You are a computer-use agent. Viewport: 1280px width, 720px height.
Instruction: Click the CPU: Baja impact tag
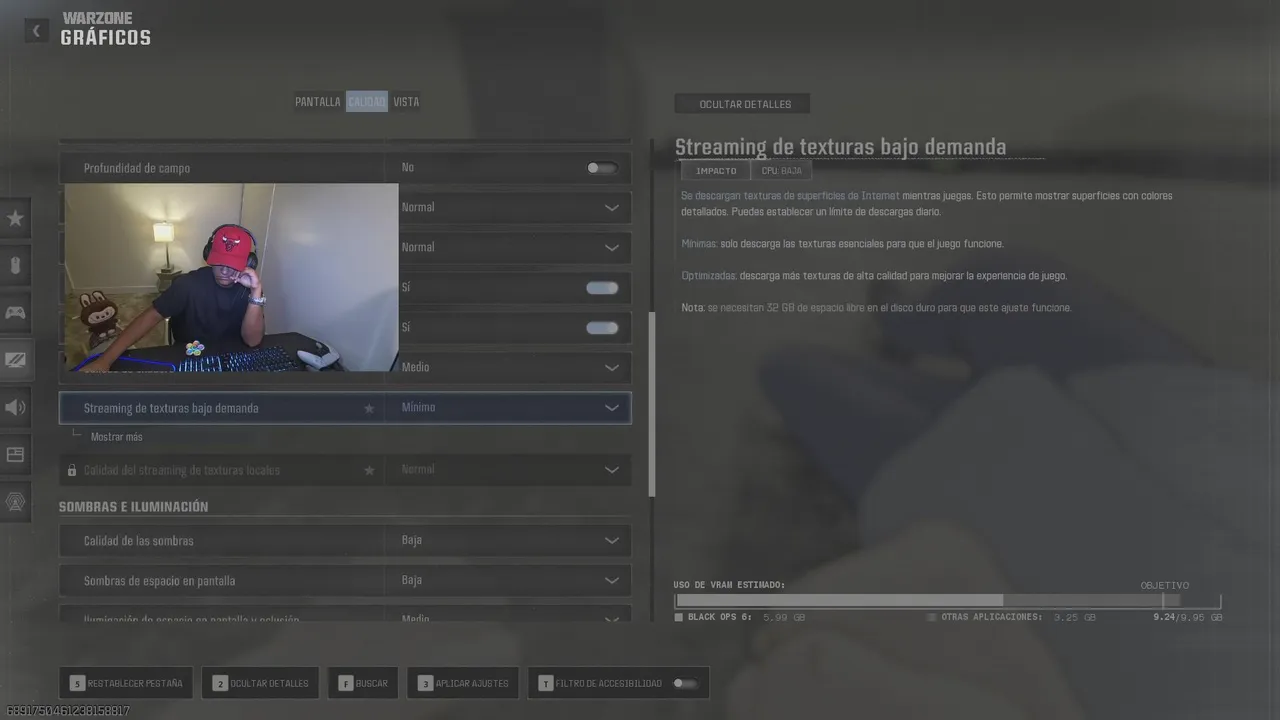click(781, 171)
